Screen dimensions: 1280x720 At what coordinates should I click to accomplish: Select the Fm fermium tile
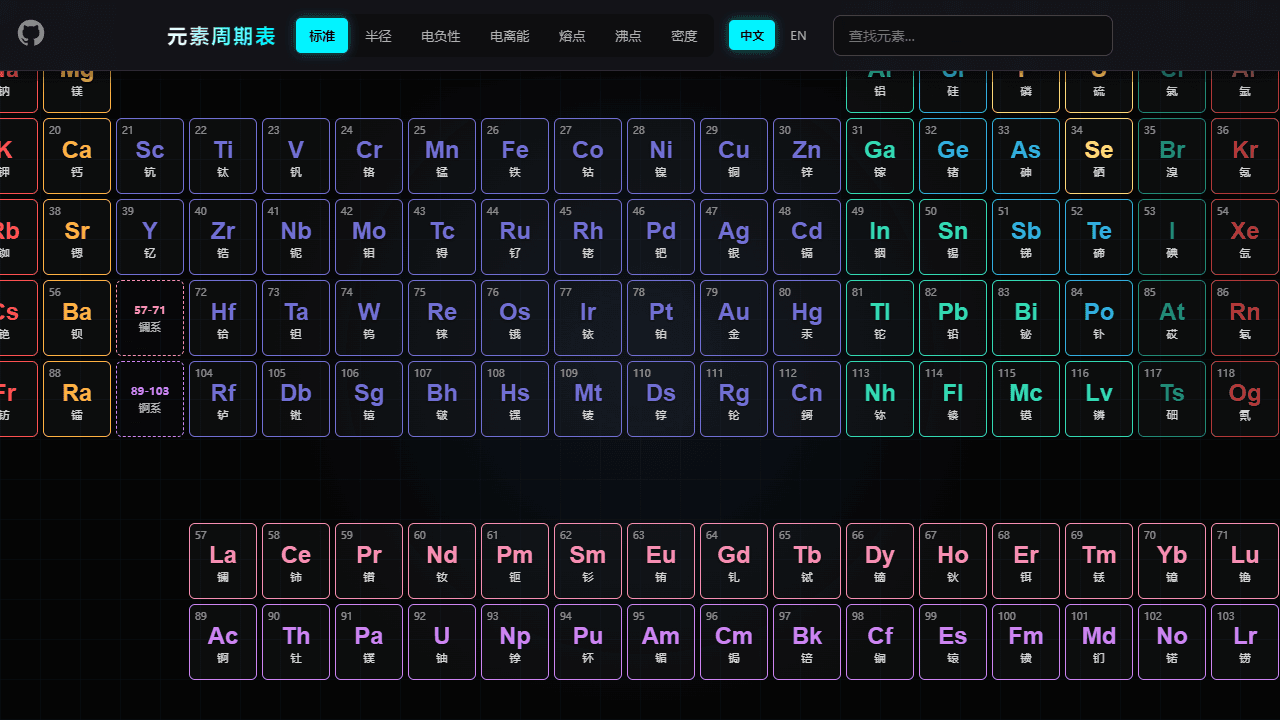point(1026,642)
